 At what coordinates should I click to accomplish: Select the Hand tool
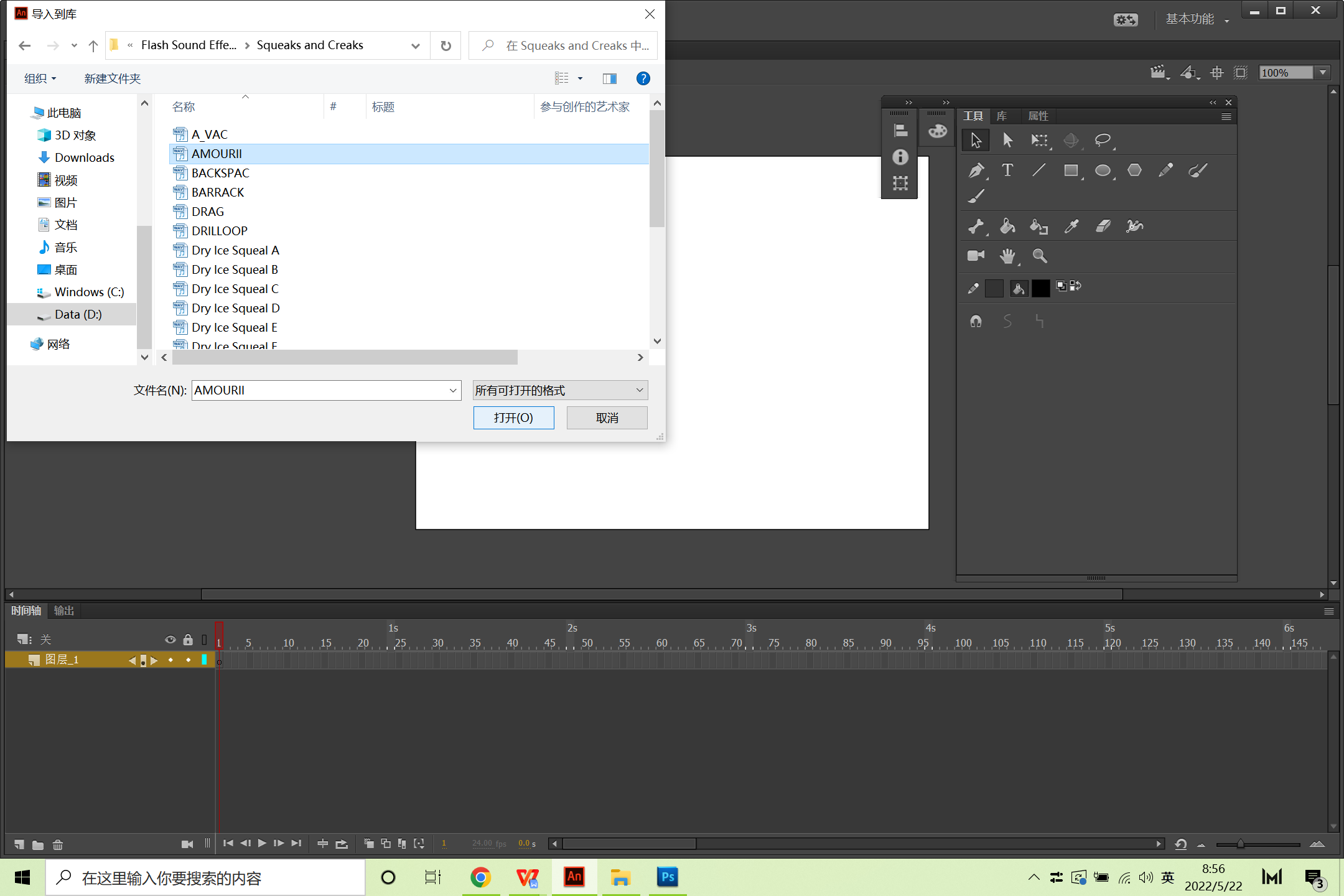point(1007,256)
